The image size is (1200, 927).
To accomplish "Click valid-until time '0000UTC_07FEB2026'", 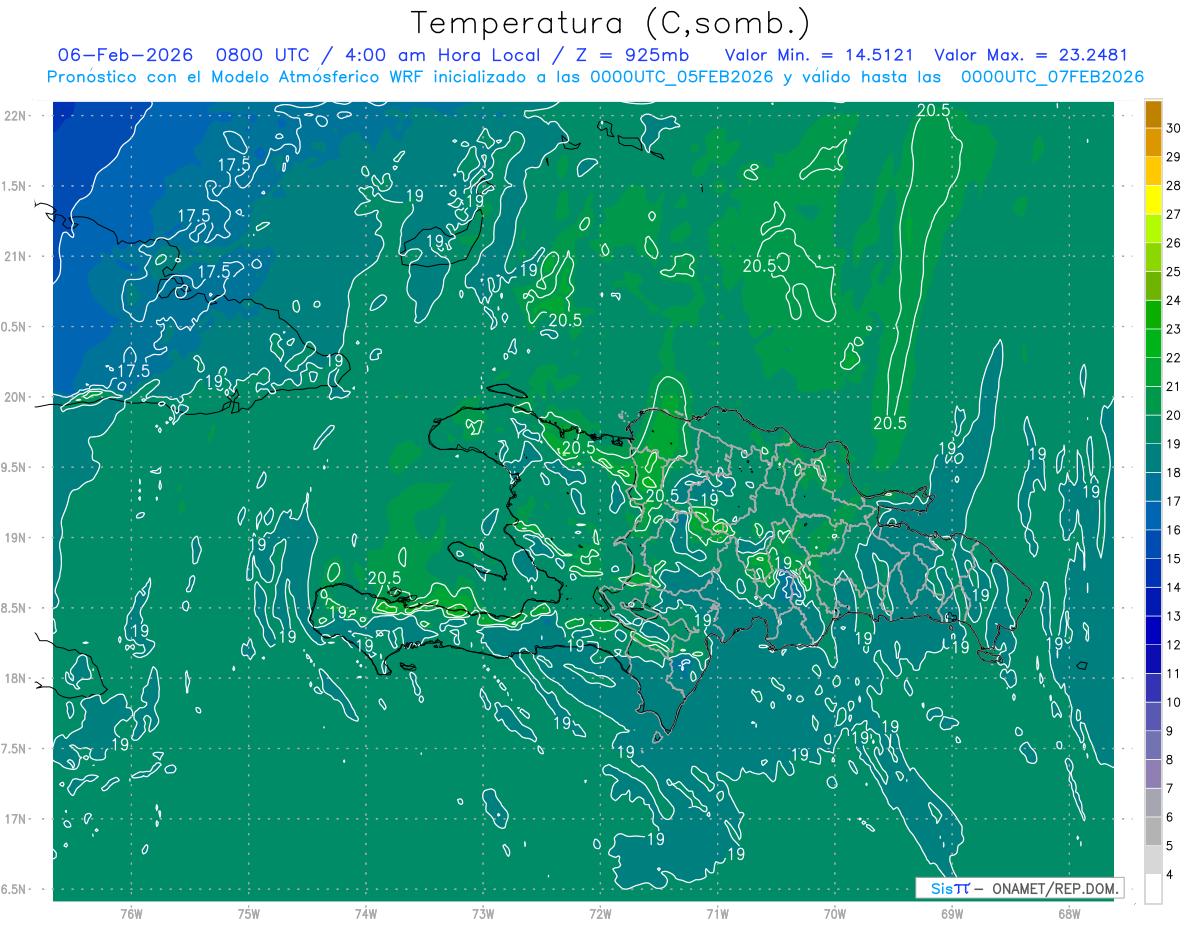I will [x=1052, y=77].
